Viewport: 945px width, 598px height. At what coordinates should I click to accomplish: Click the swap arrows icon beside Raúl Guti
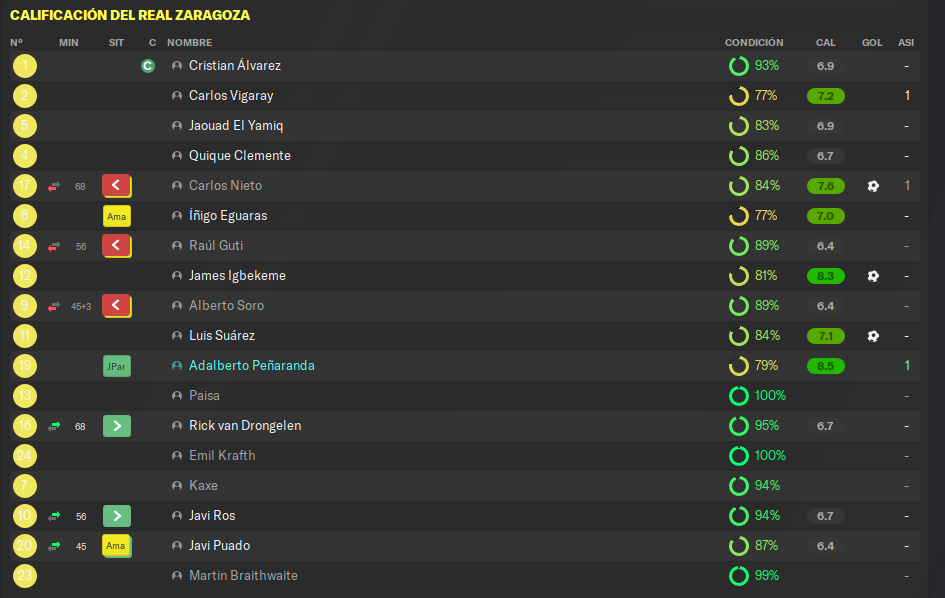click(x=54, y=246)
